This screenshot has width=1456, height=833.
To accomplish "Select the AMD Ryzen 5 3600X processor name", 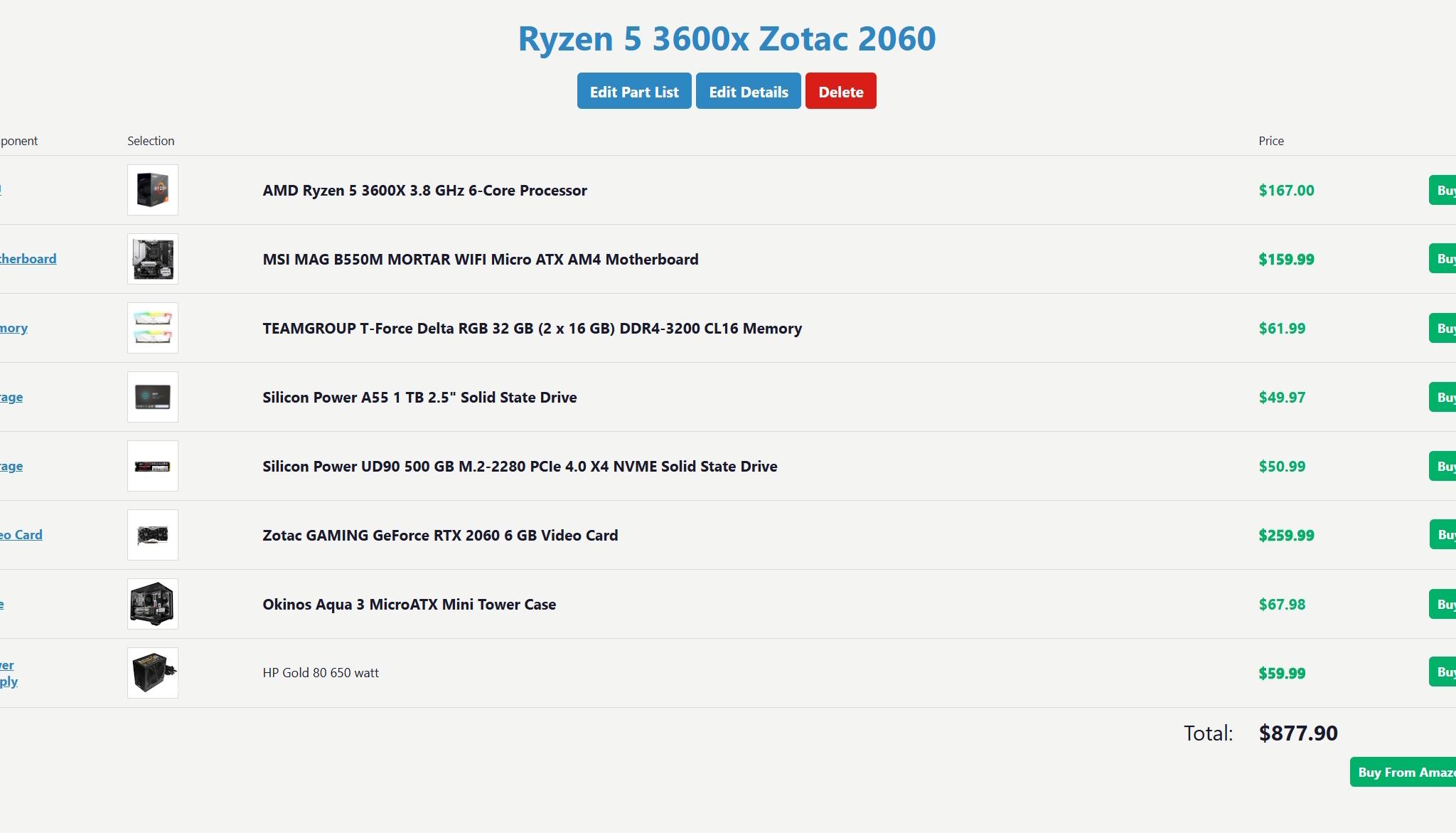I will tap(424, 191).
